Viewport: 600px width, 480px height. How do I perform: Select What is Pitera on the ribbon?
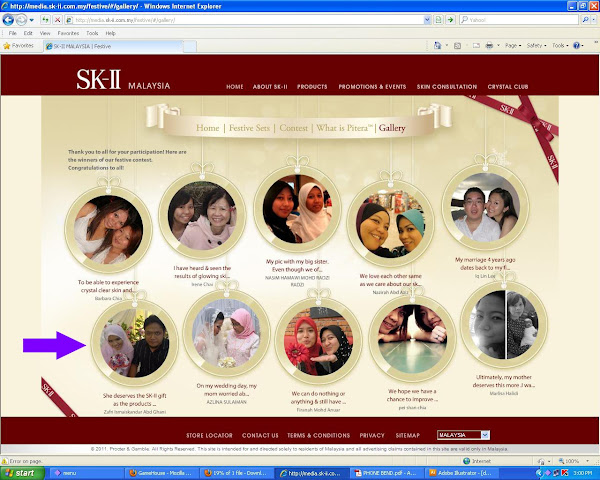(x=344, y=128)
